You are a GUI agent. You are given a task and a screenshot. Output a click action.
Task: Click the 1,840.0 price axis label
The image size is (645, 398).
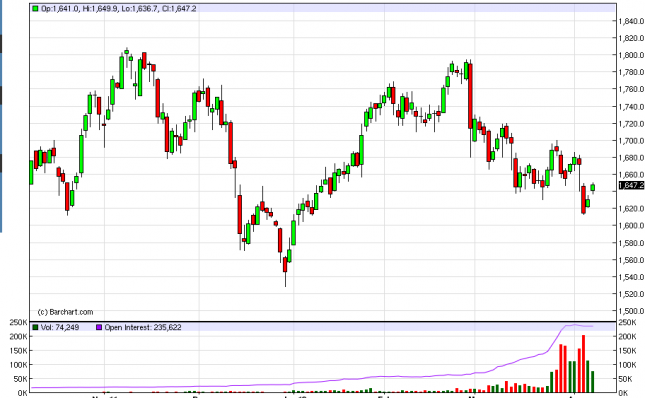[631, 21]
